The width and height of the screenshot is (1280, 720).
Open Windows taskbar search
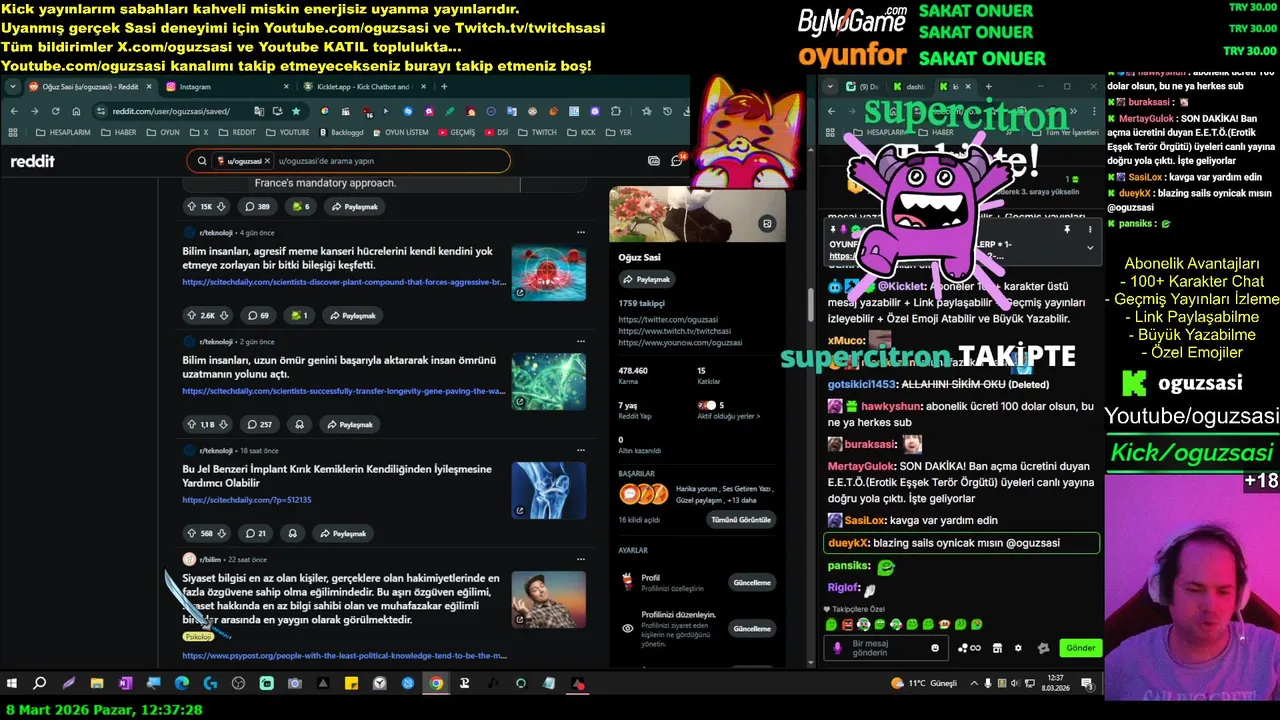point(40,684)
